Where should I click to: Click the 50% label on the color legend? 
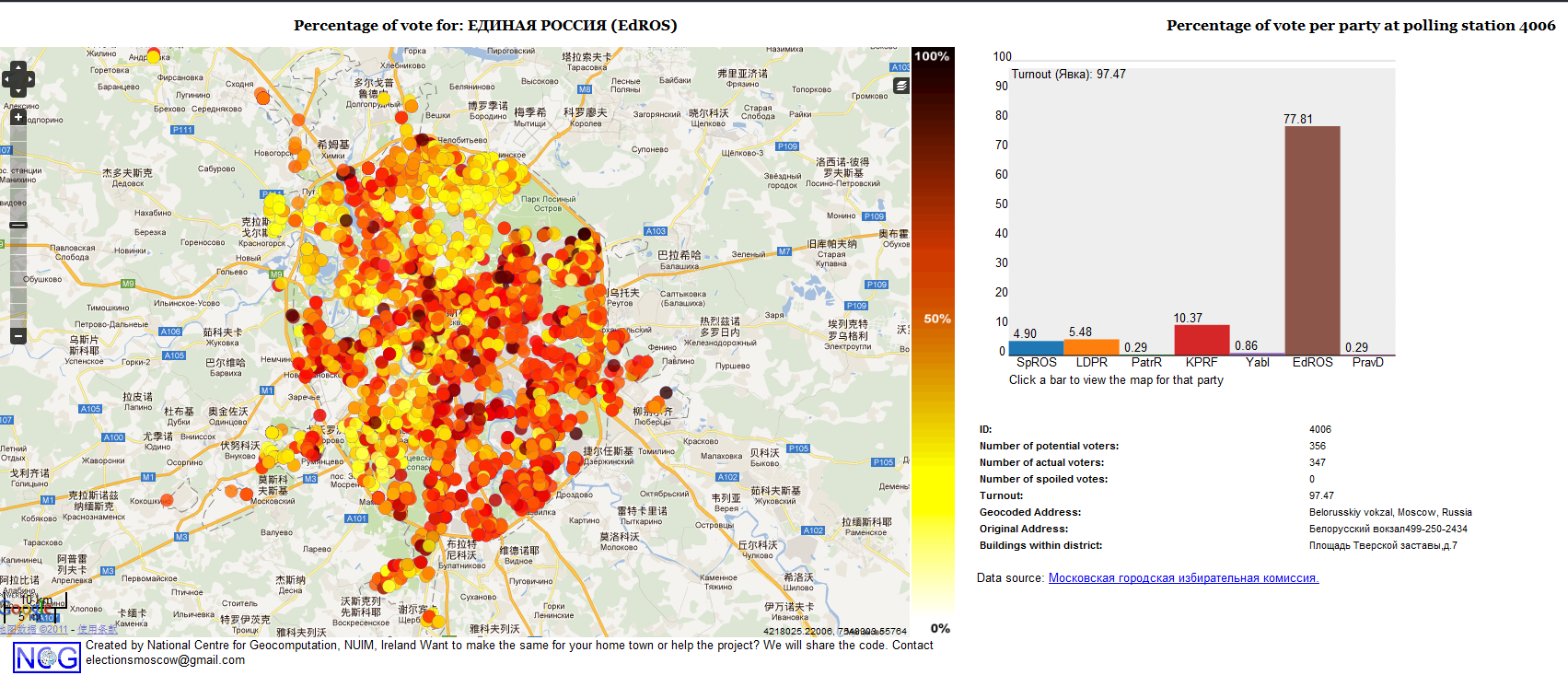(x=937, y=319)
